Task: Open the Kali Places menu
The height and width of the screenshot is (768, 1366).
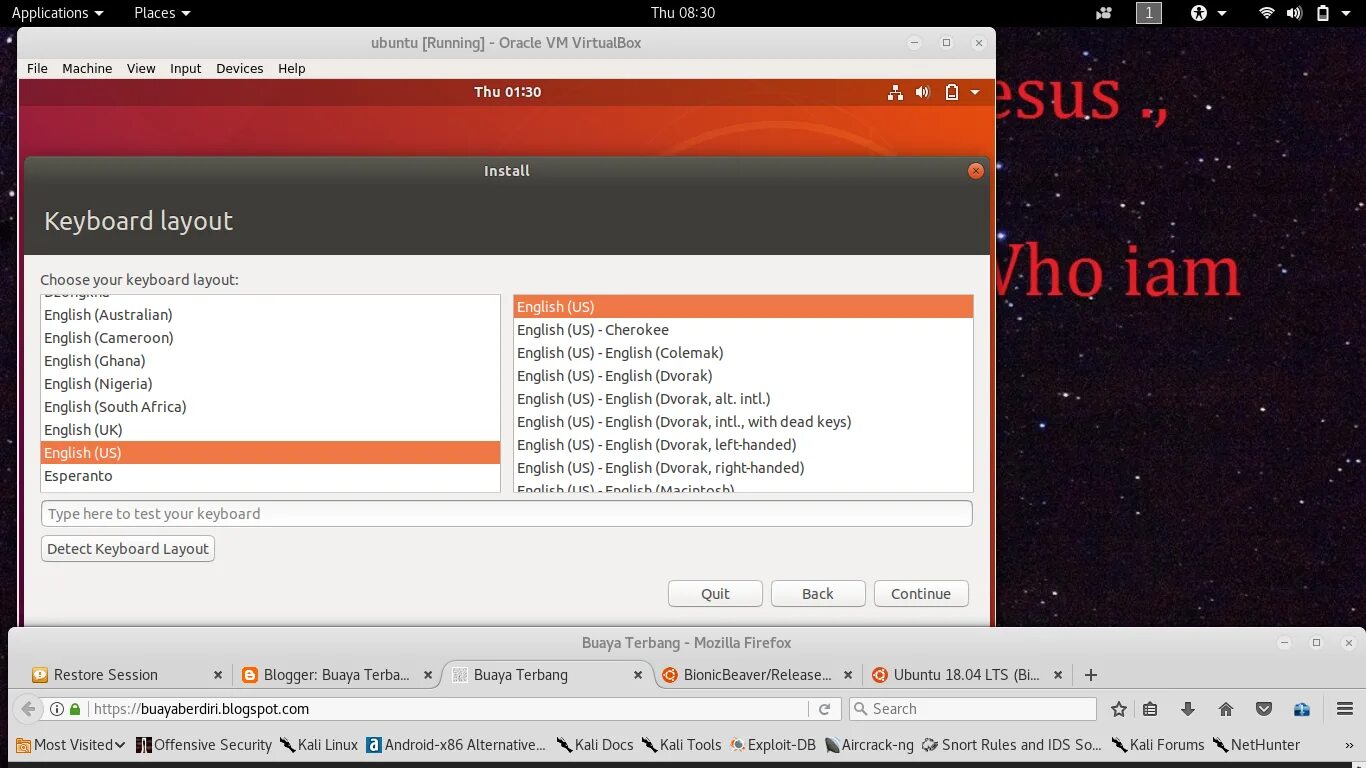Action: tap(162, 13)
